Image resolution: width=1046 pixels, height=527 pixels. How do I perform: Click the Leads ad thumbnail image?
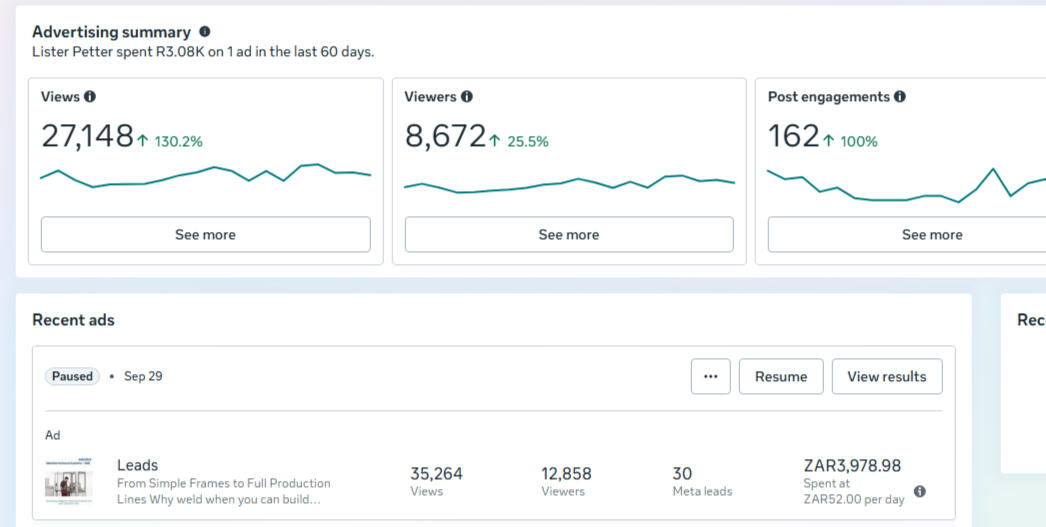point(68,480)
